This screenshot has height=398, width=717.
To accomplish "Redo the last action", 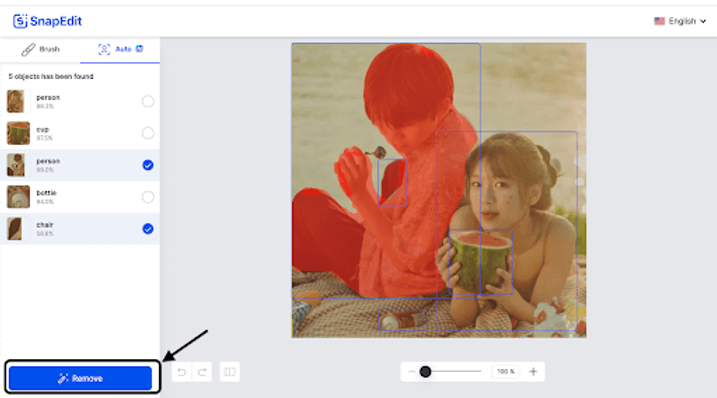I will coord(202,372).
